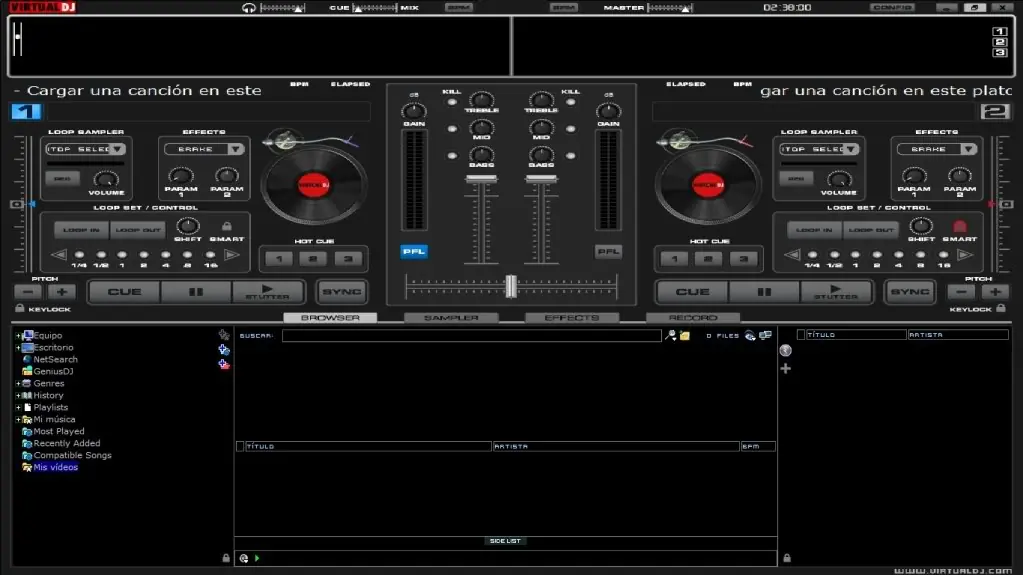1023x575 pixels.
Task: Click the crossfader handle
Action: (x=511, y=286)
